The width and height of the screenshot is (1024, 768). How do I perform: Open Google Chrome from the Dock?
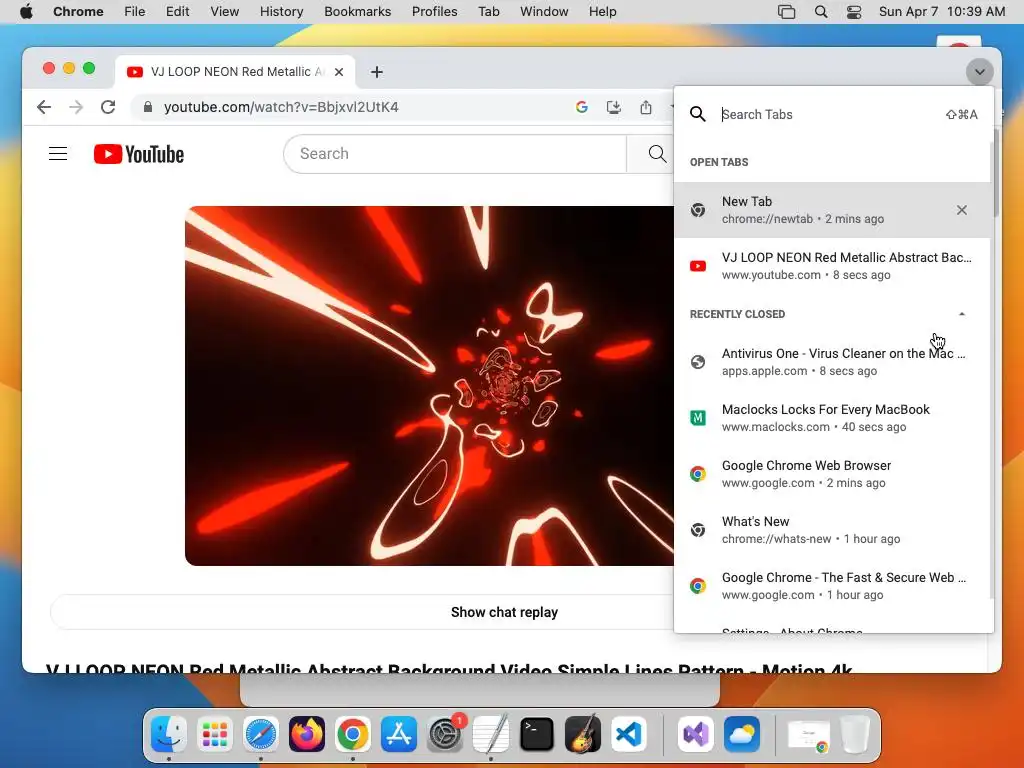(353, 734)
